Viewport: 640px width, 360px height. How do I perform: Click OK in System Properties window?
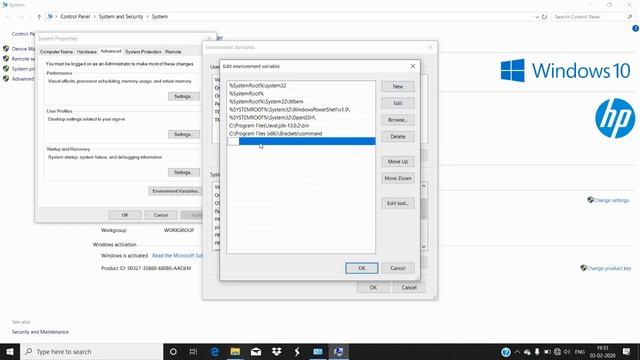point(125,215)
